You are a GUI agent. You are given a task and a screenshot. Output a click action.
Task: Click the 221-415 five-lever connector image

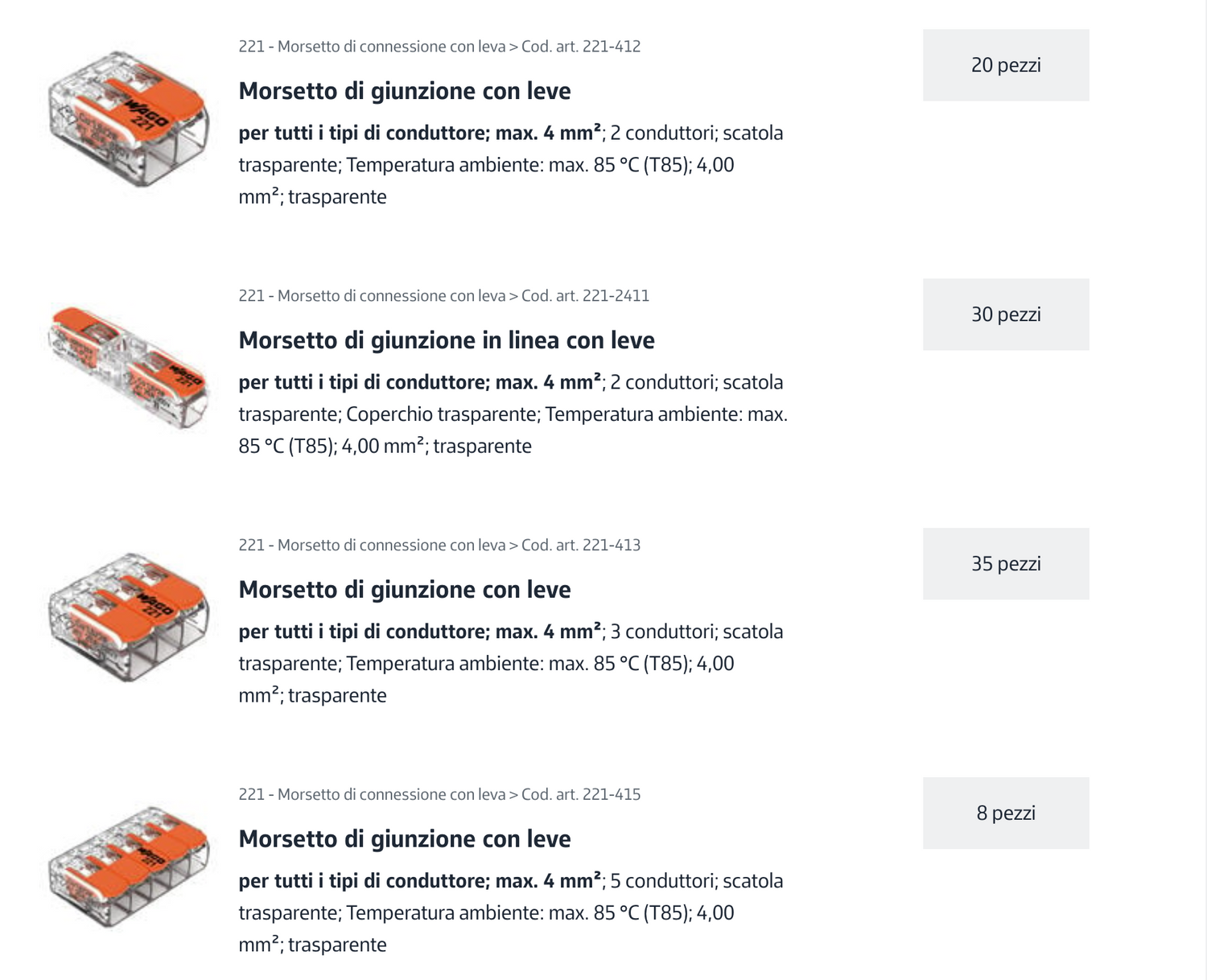[129, 866]
